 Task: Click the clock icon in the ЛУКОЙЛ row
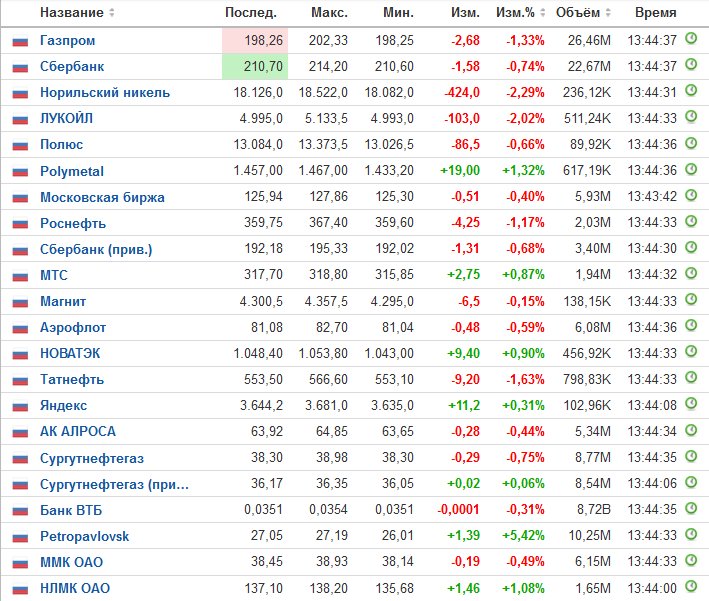[691, 116]
